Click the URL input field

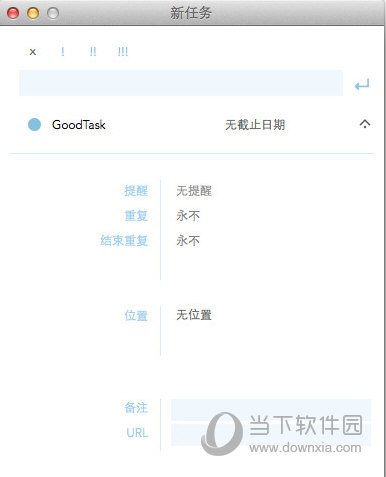pos(271,435)
